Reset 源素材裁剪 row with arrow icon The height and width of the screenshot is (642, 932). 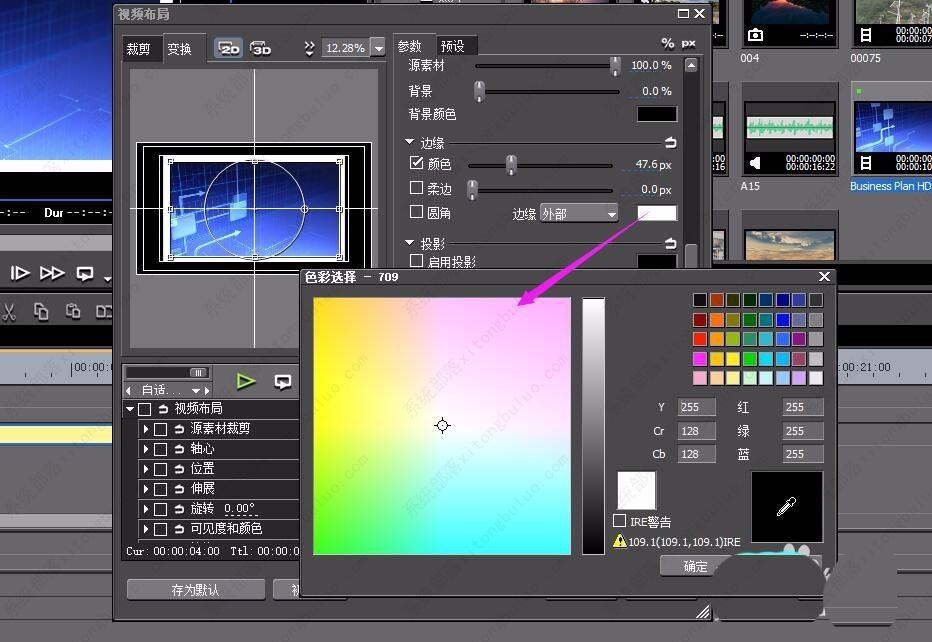pyautogui.click(x=179, y=429)
